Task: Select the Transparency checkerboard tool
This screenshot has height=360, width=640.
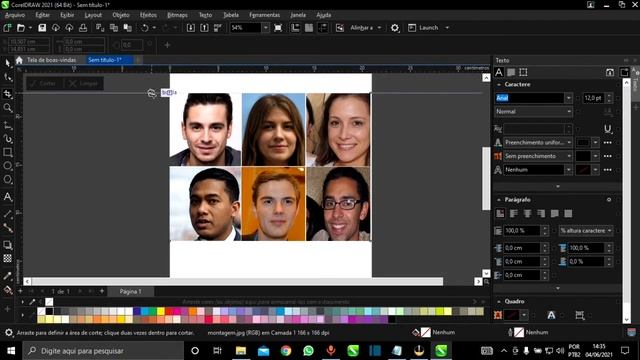Action: tap(7, 258)
